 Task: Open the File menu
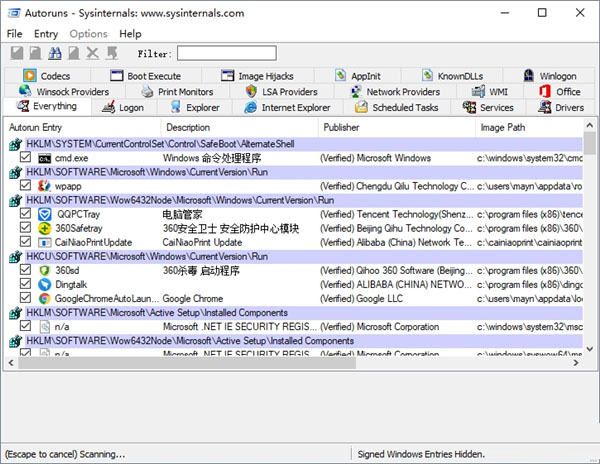[15, 34]
